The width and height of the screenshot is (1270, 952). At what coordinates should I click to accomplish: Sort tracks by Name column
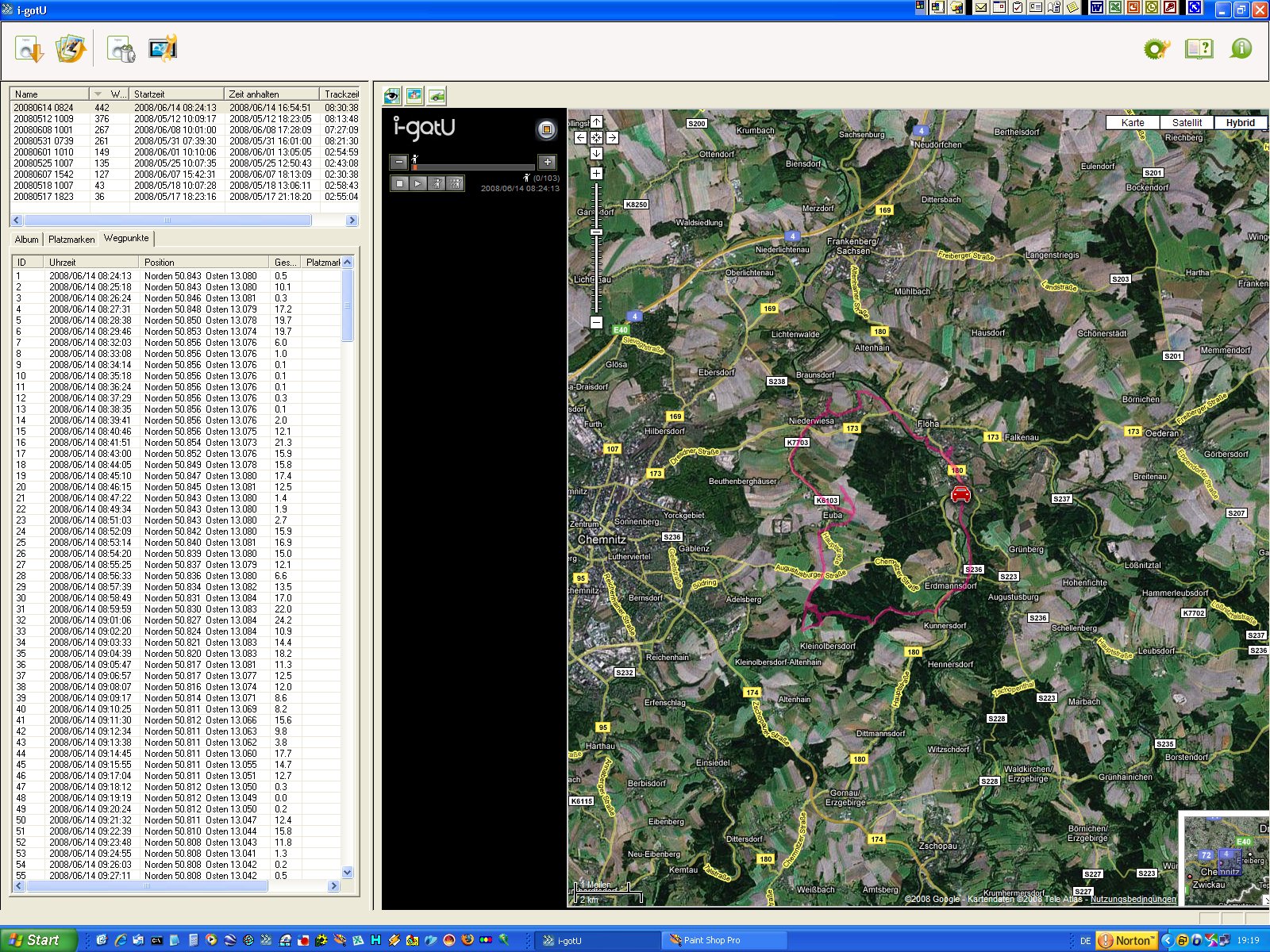(49, 94)
